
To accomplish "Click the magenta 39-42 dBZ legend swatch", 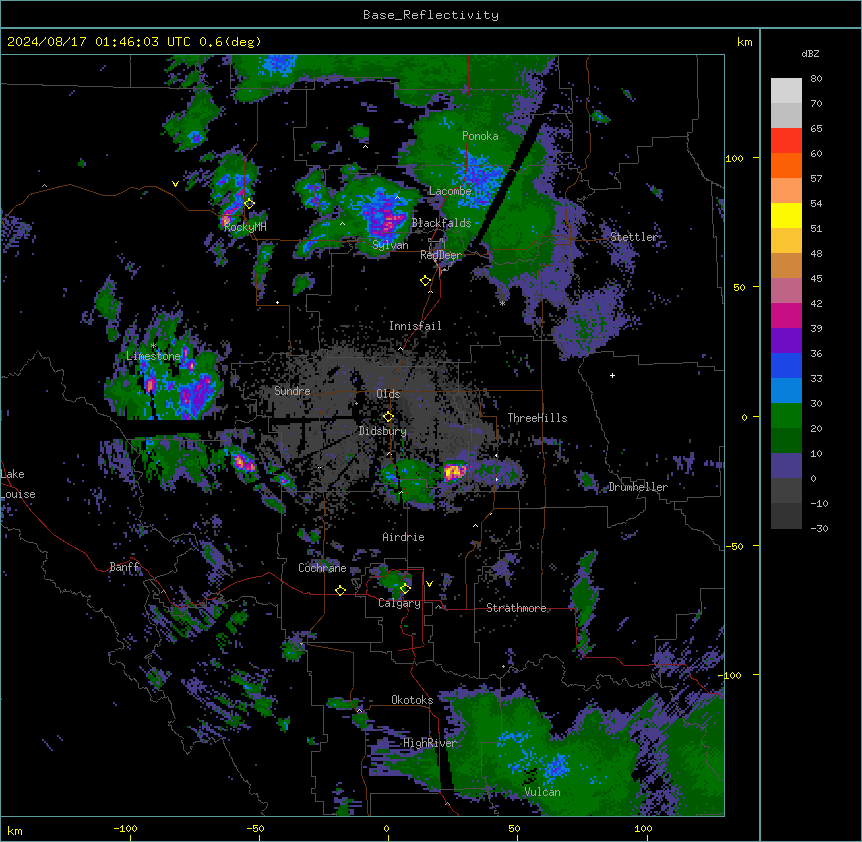I will pyautogui.click(x=786, y=315).
